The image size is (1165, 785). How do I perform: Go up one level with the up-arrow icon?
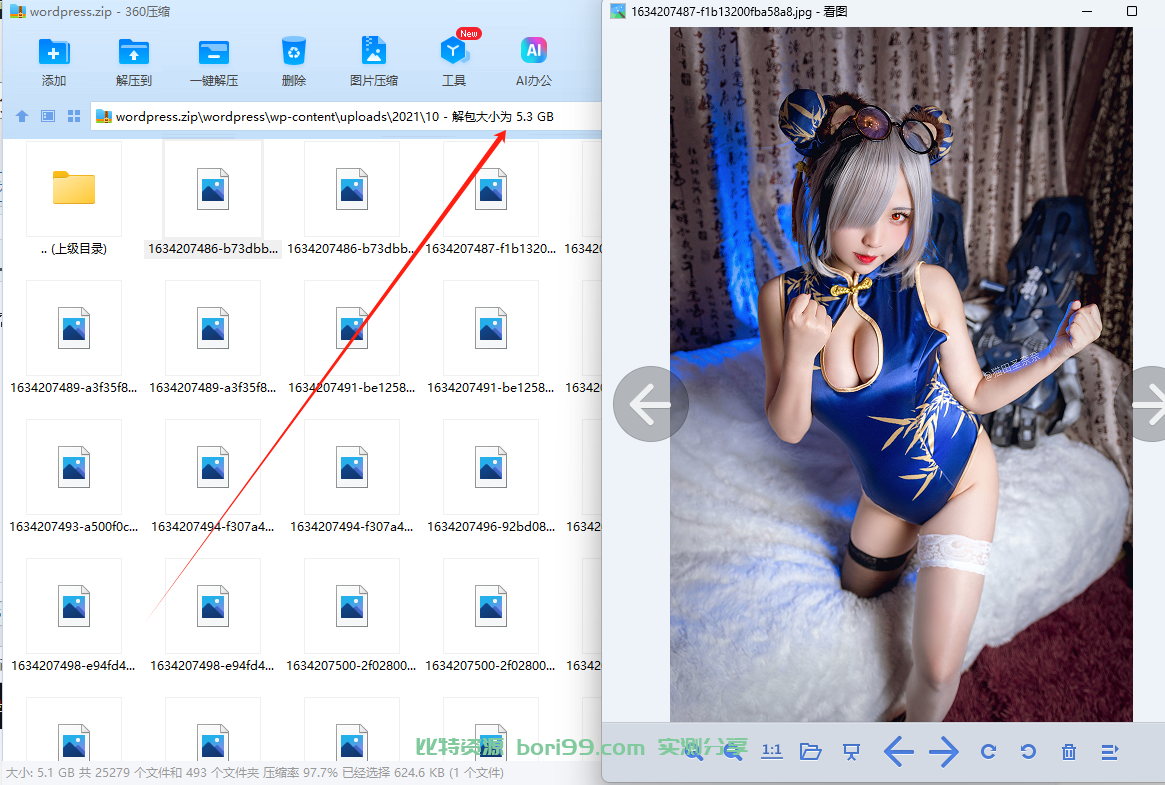pyautogui.click(x=22, y=117)
